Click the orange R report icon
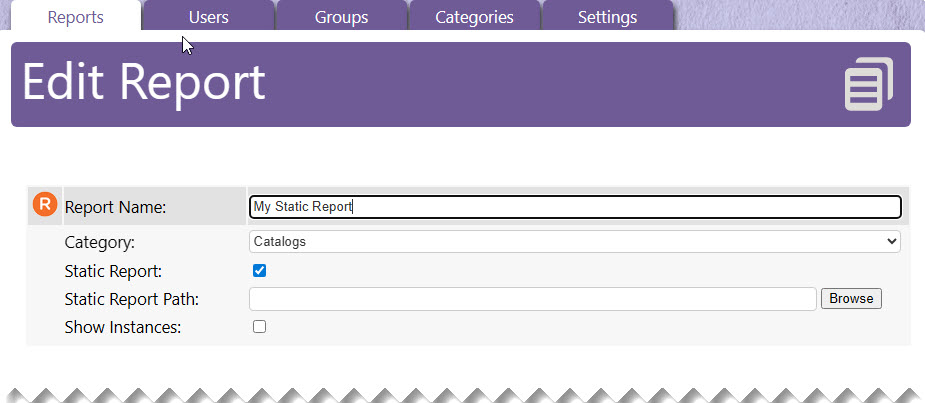 (45, 204)
